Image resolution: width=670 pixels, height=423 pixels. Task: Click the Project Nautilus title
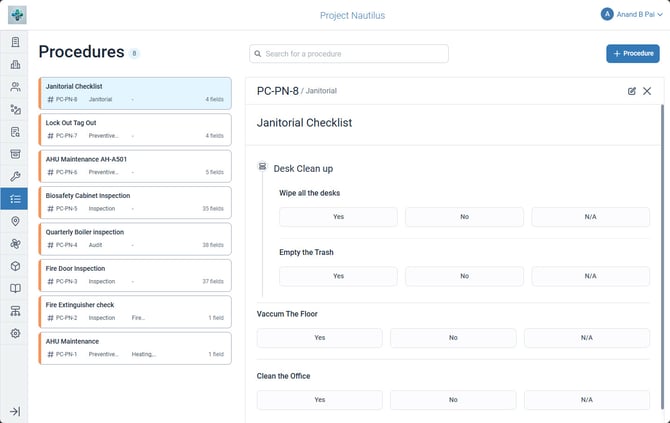tap(353, 15)
